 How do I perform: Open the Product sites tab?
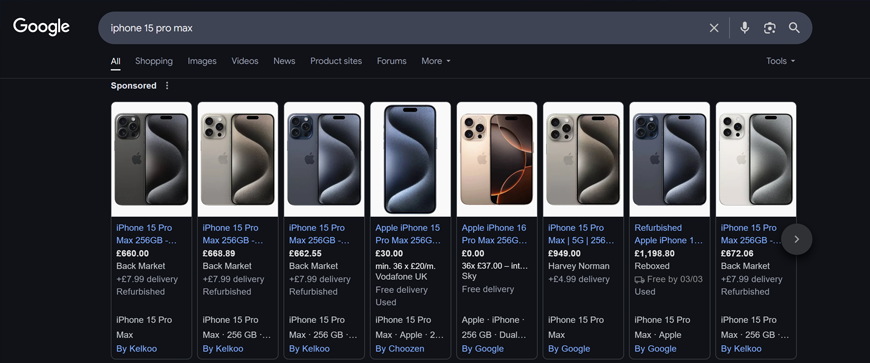click(336, 61)
